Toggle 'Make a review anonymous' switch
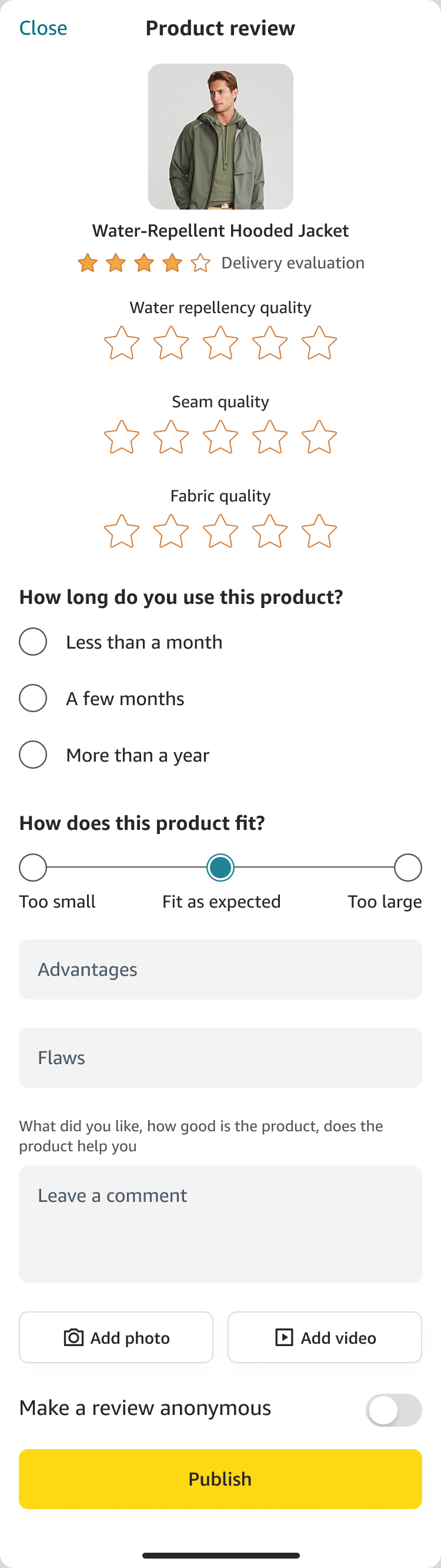441x1568 pixels. click(393, 1410)
